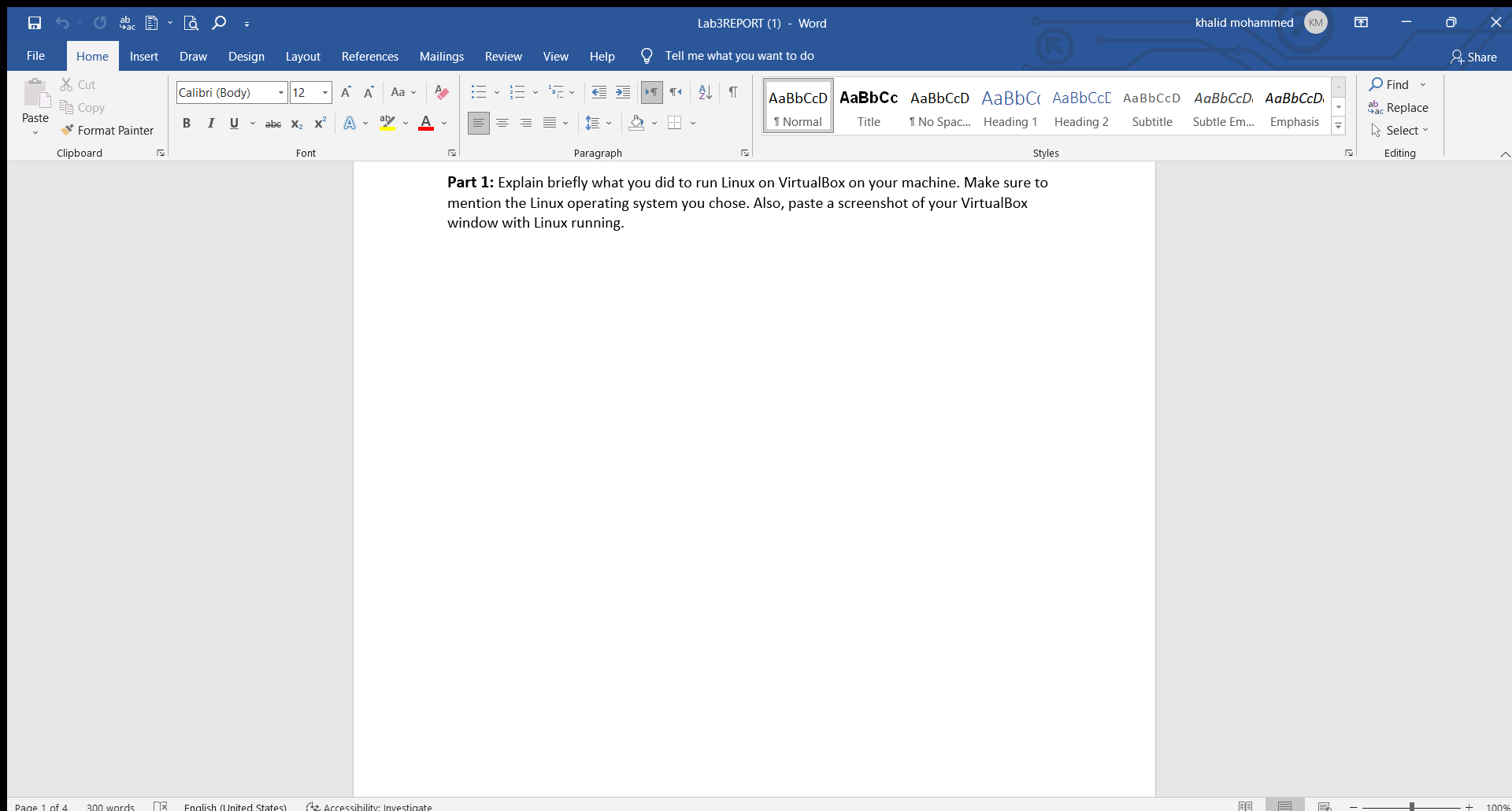
Task: Select the subscript icon
Action: 297,124
